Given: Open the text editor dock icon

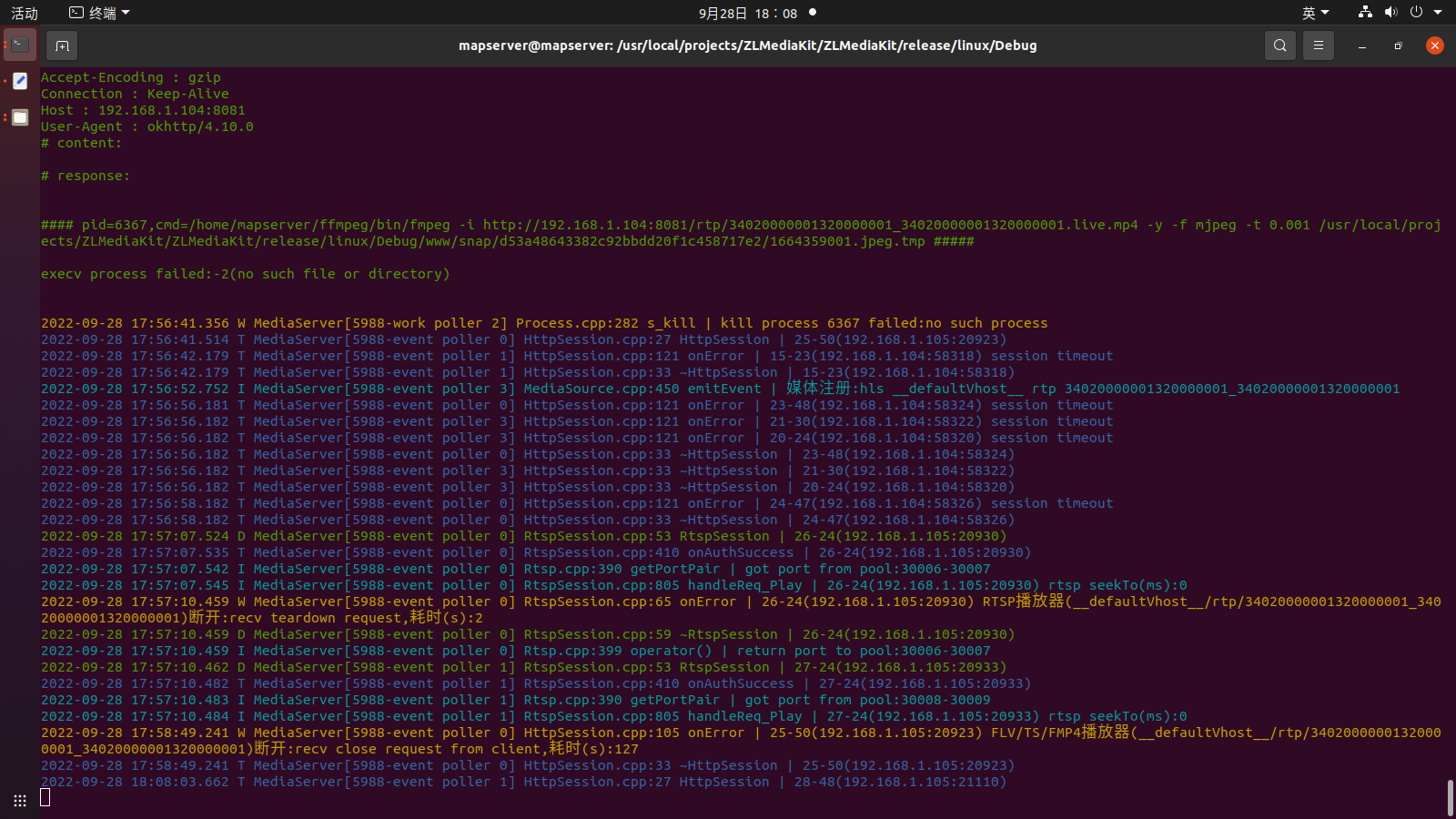Looking at the screenshot, I should click(20, 81).
